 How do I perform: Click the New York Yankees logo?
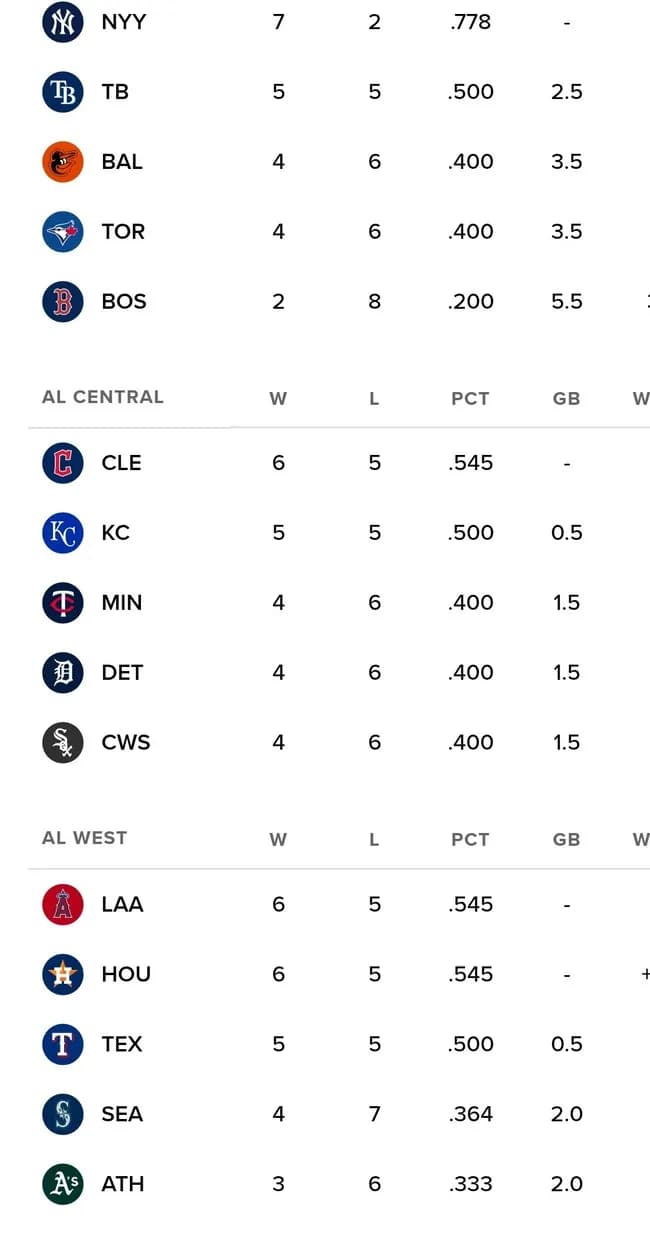[x=62, y=22]
